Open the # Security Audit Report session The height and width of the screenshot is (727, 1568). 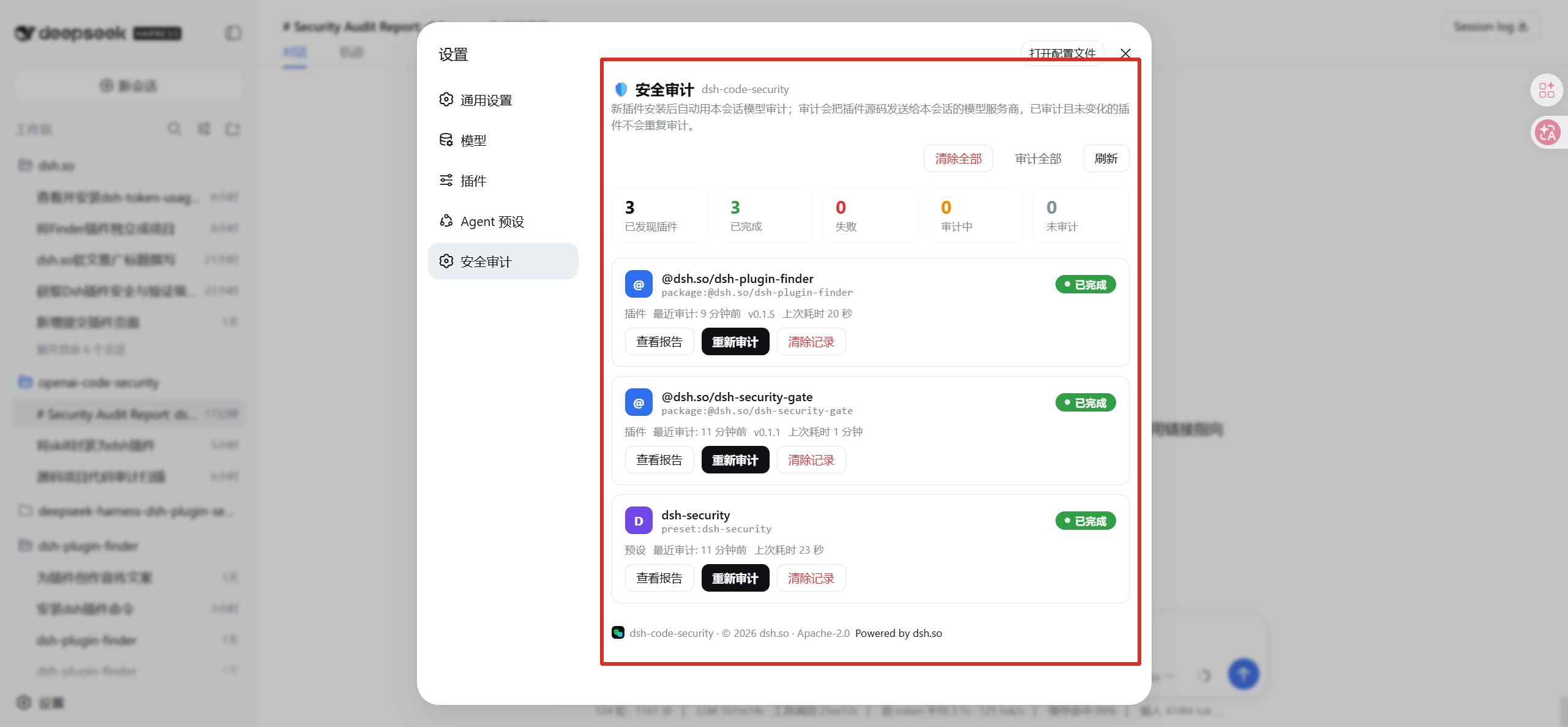pos(129,414)
